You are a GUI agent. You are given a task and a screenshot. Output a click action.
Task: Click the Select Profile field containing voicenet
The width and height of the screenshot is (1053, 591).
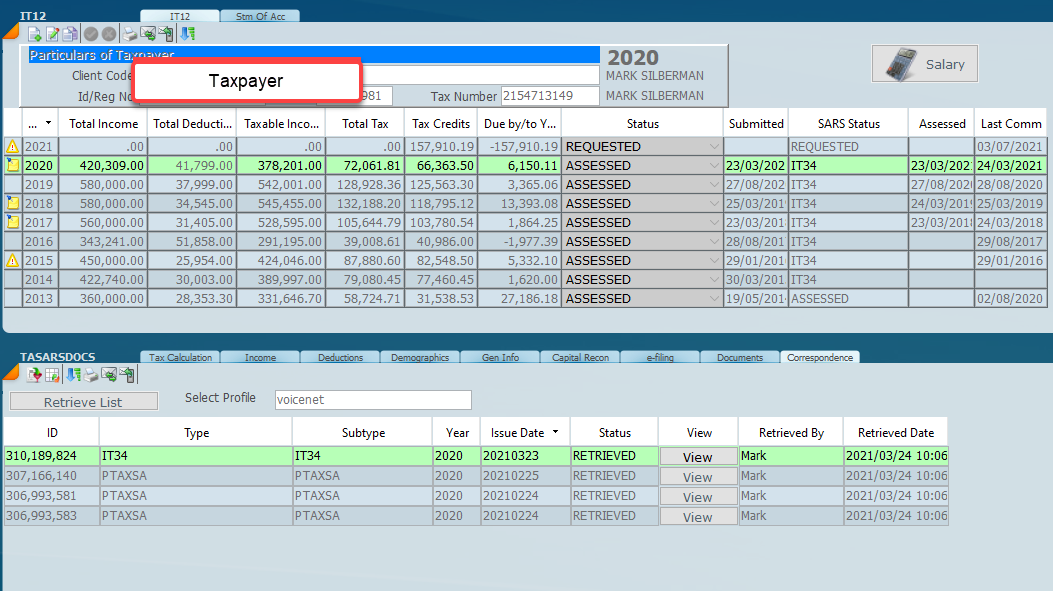[372, 400]
